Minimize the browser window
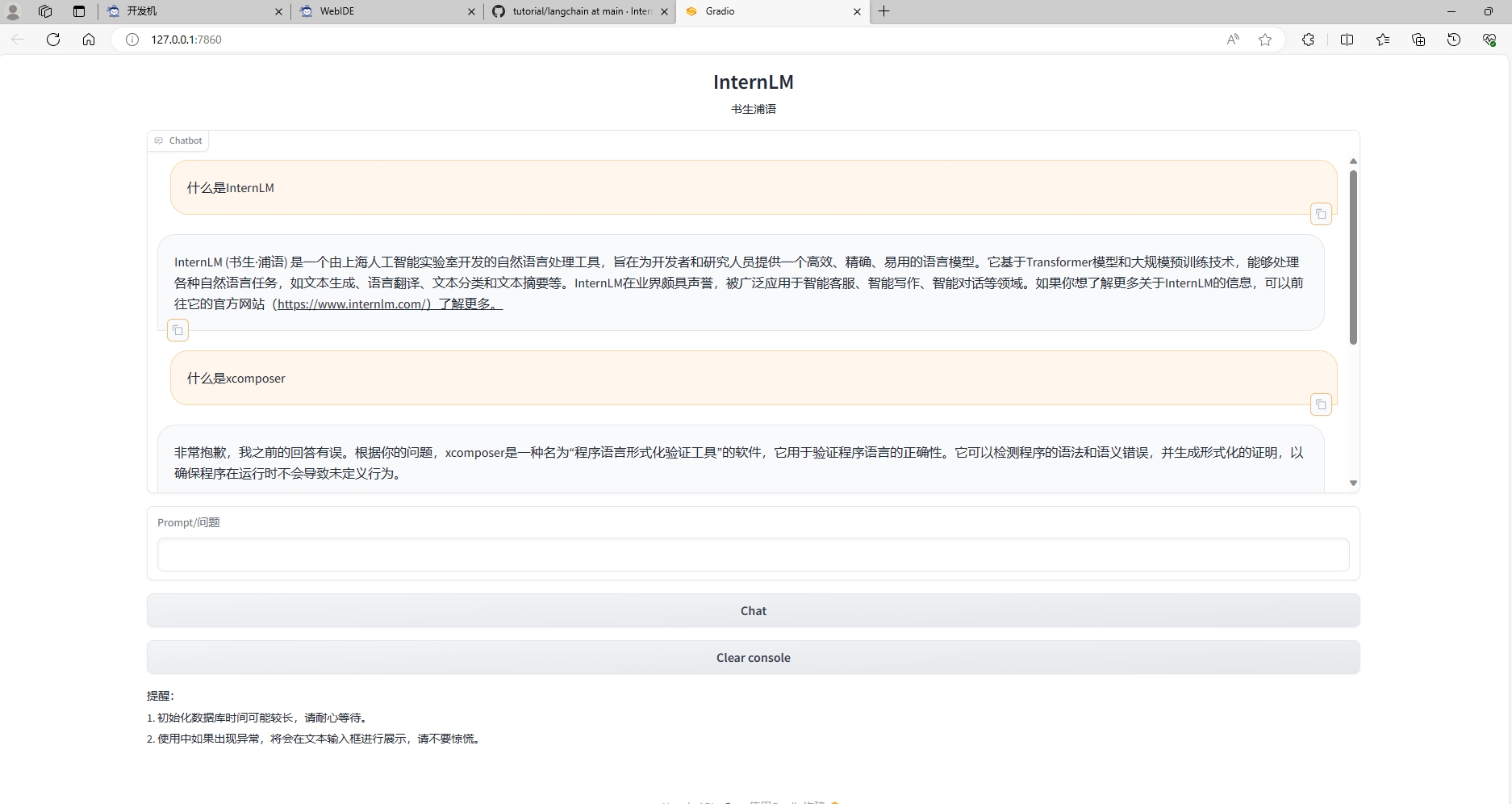The image size is (1512, 804). [x=1451, y=11]
